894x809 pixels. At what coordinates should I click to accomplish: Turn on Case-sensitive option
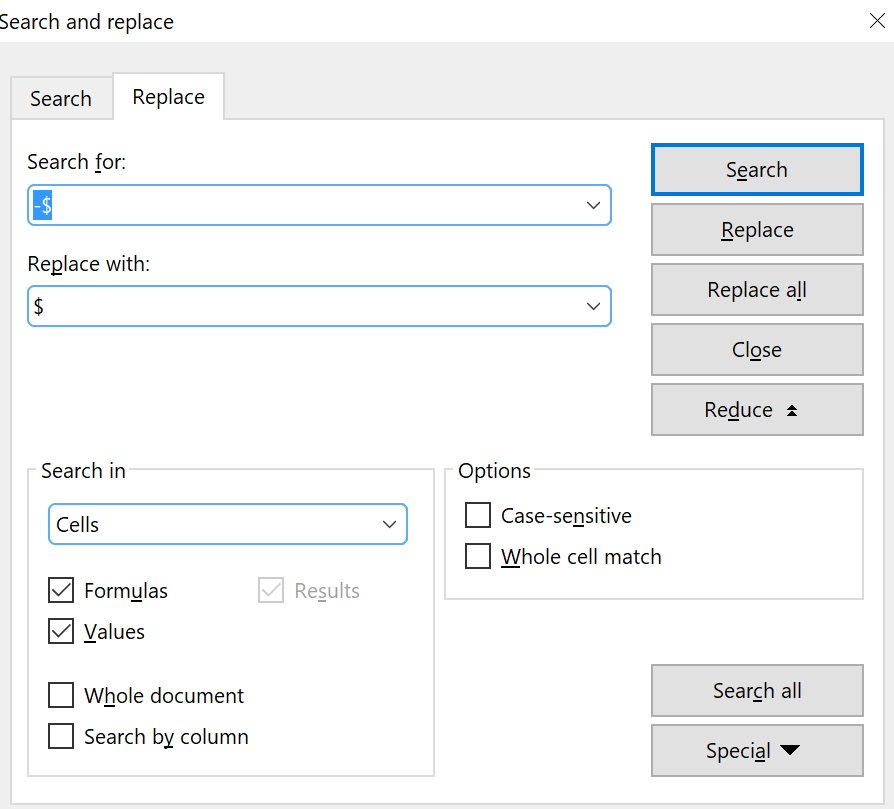[x=479, y=516]
